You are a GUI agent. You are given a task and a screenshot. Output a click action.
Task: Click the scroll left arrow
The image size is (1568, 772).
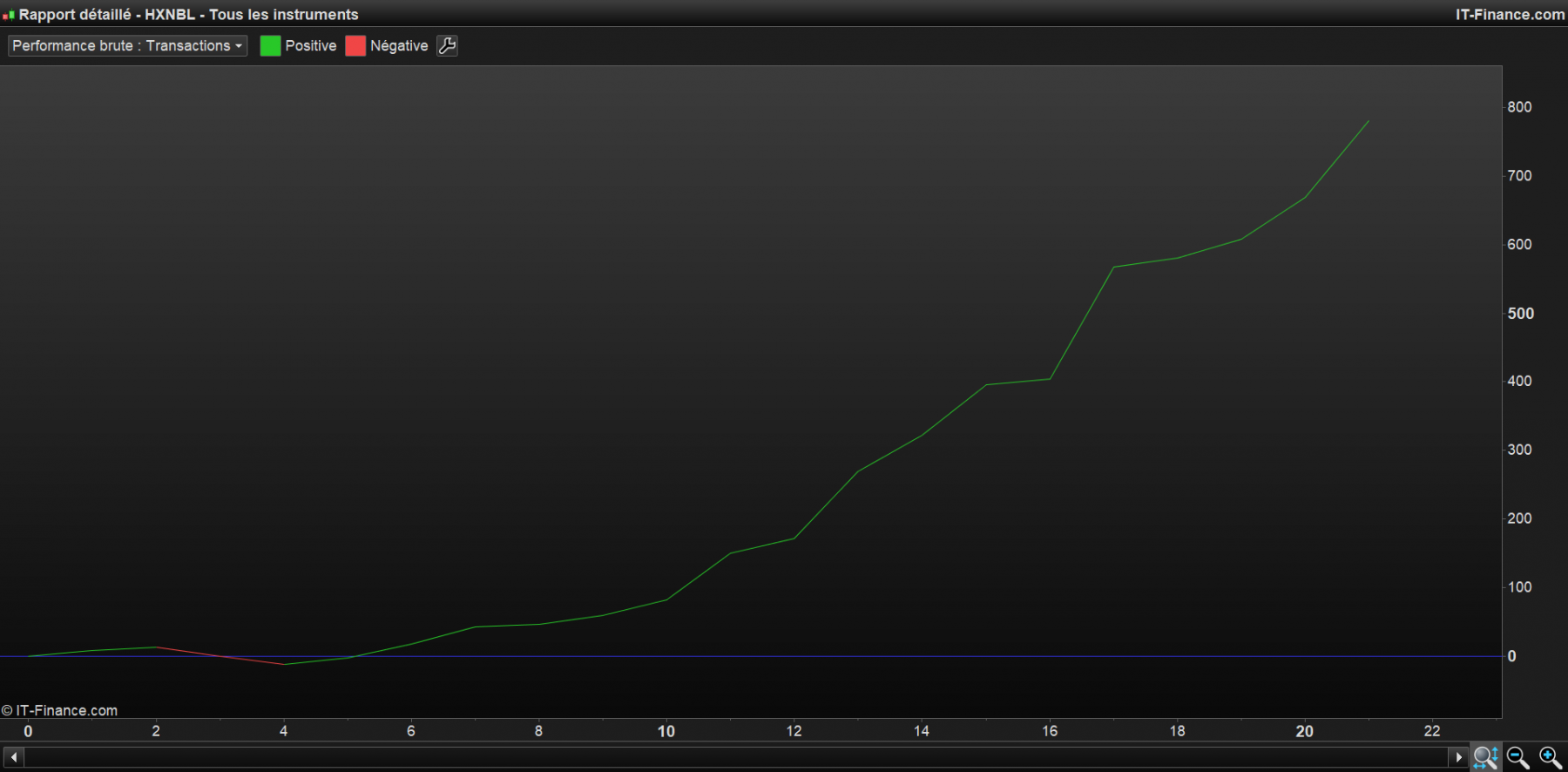point(14,757)
